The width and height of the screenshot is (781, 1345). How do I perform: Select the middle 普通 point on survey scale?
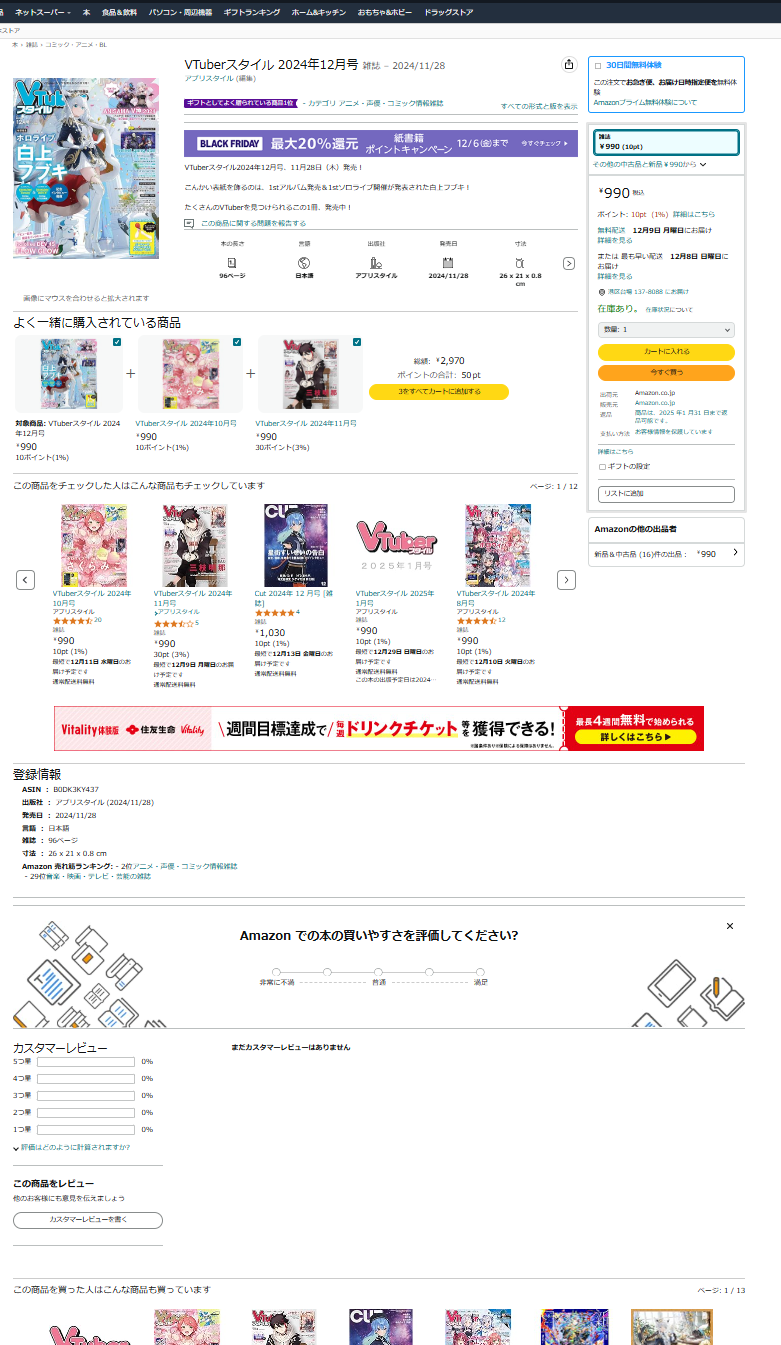click(x=378, y=972)
